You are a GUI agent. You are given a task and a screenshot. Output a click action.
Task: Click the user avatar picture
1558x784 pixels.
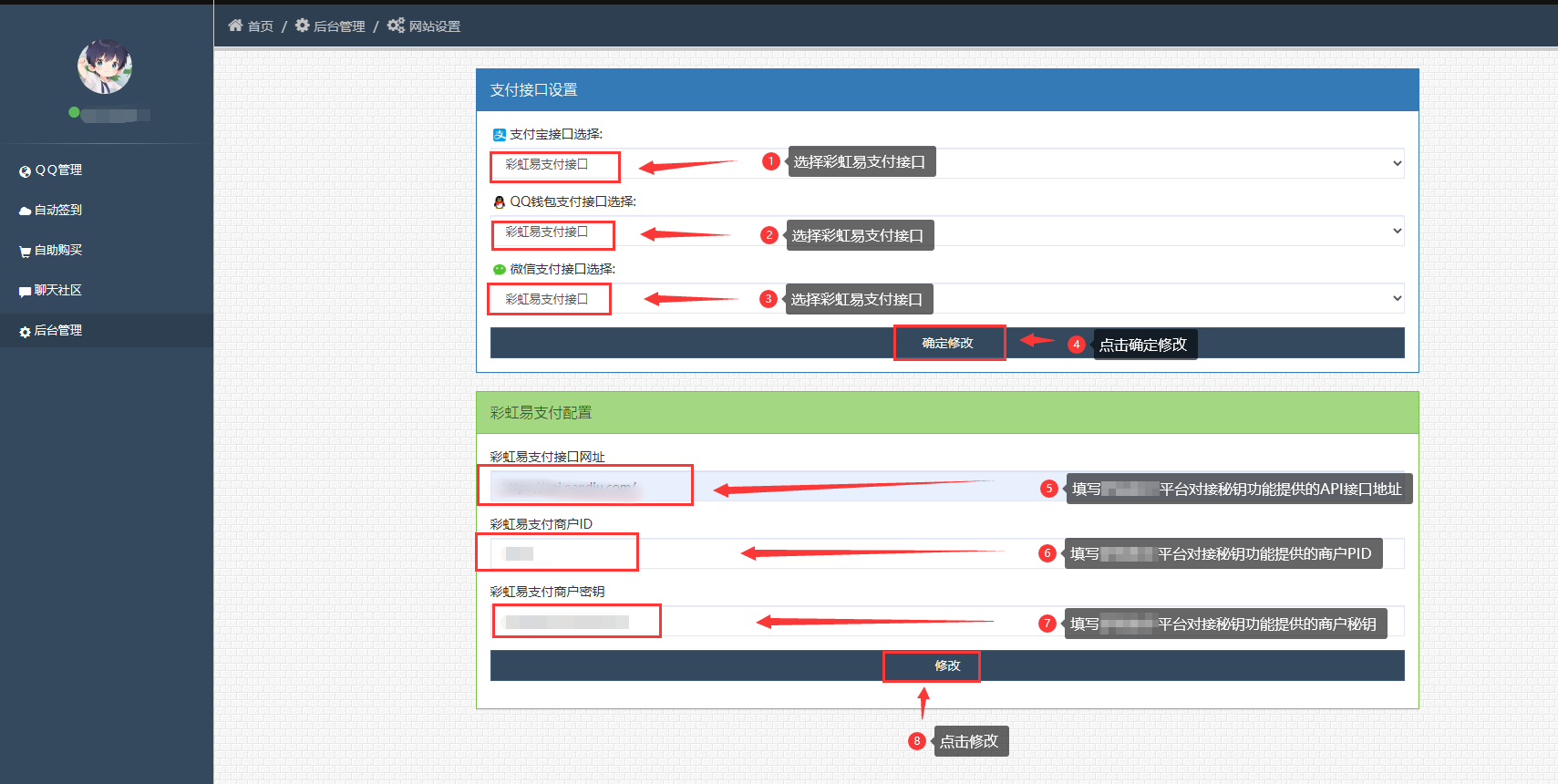tap(105, 67)
